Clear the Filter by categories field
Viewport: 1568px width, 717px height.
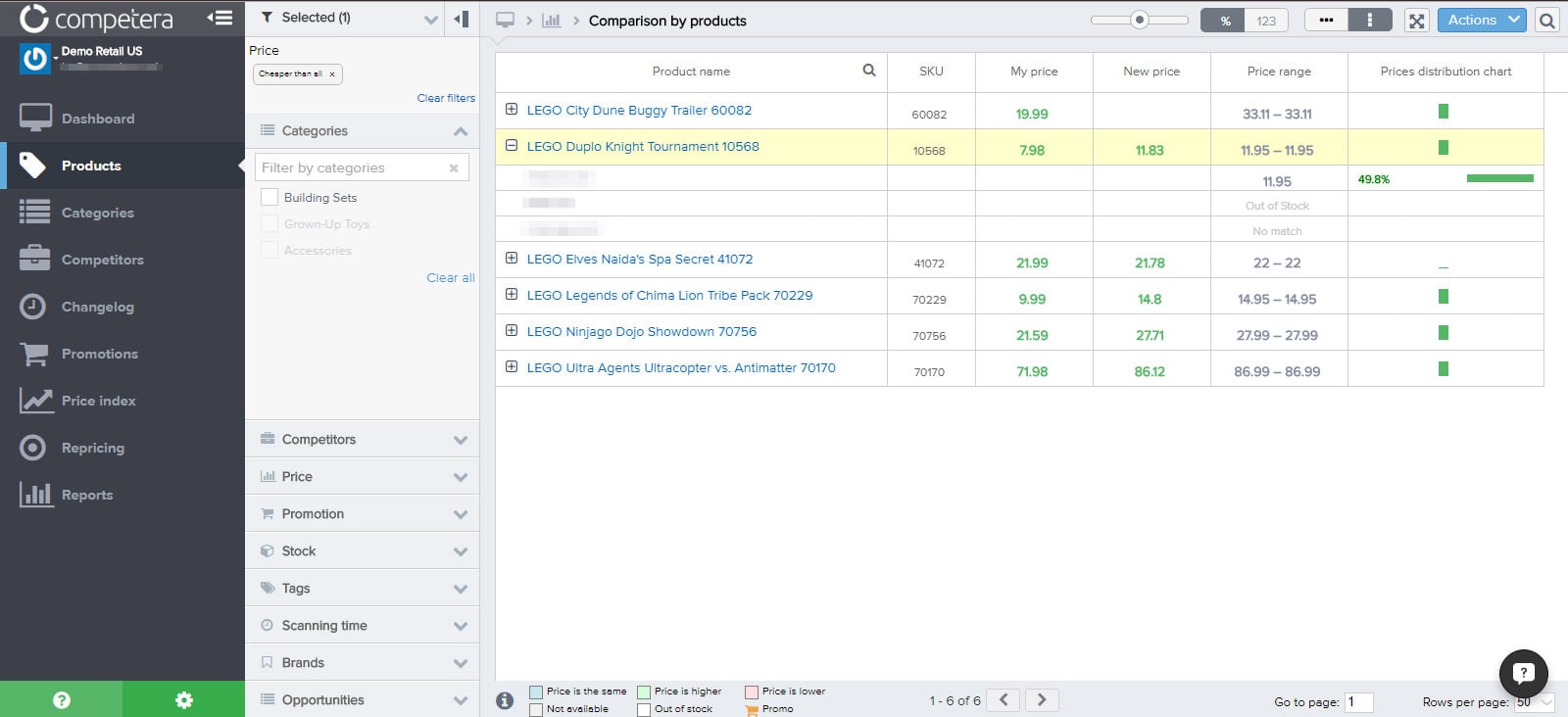tap(454, 168)
